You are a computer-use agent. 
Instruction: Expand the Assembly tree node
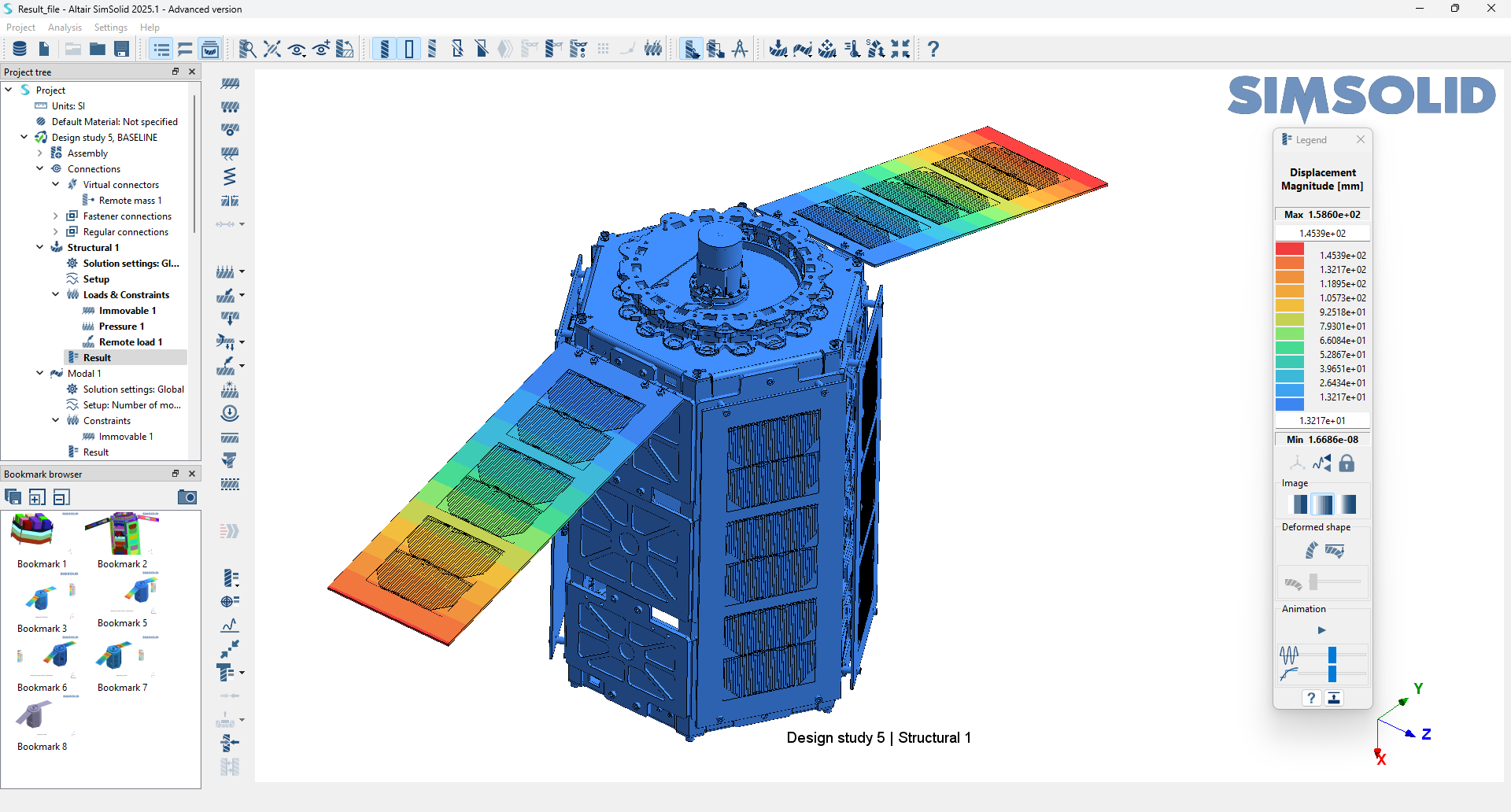(x=40, y=153)
